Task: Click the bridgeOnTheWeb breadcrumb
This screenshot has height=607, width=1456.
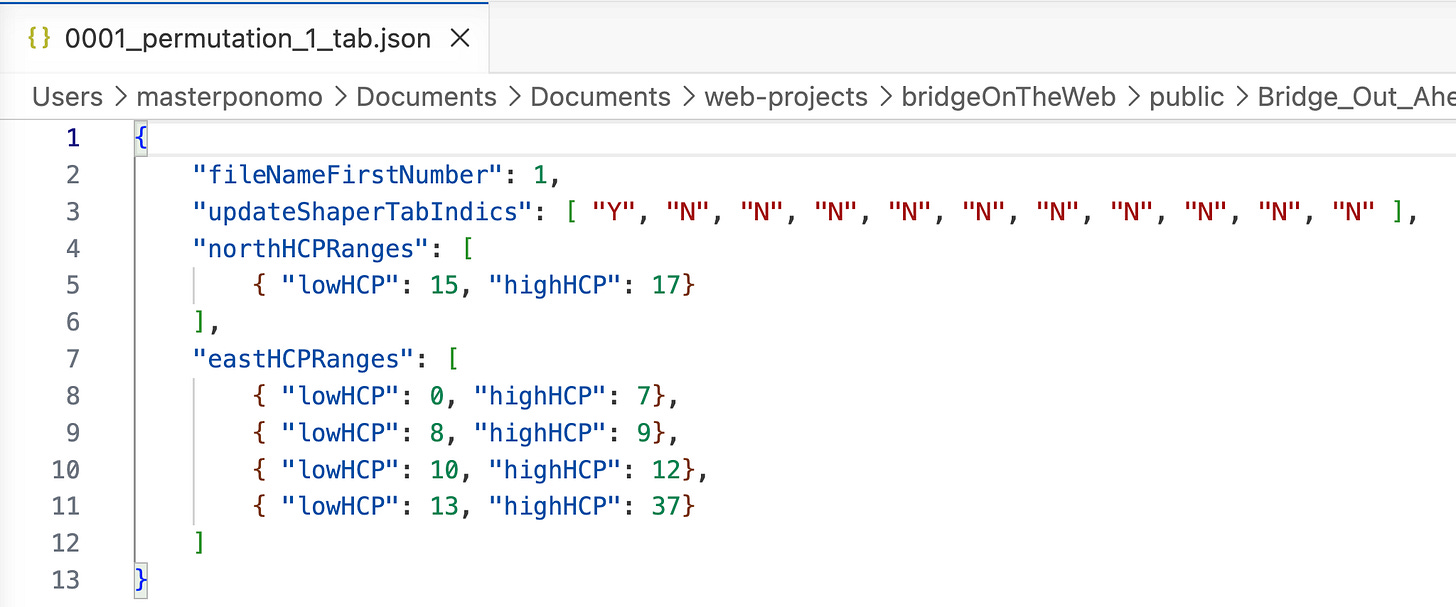Action: pos(1008,97)
